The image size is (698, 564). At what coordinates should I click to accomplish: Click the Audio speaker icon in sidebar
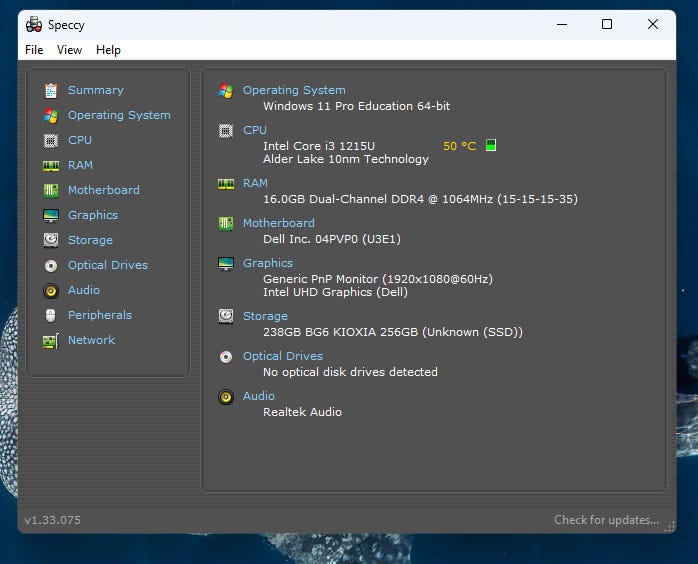click(x=50, y=290)
